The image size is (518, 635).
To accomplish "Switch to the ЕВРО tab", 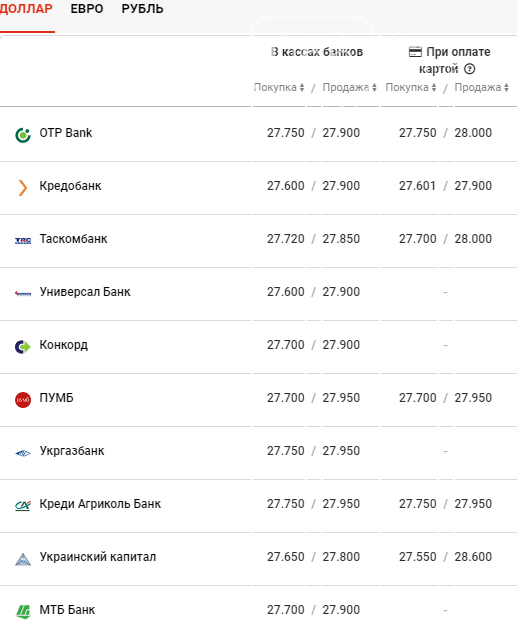I will [x=87, y=9].
